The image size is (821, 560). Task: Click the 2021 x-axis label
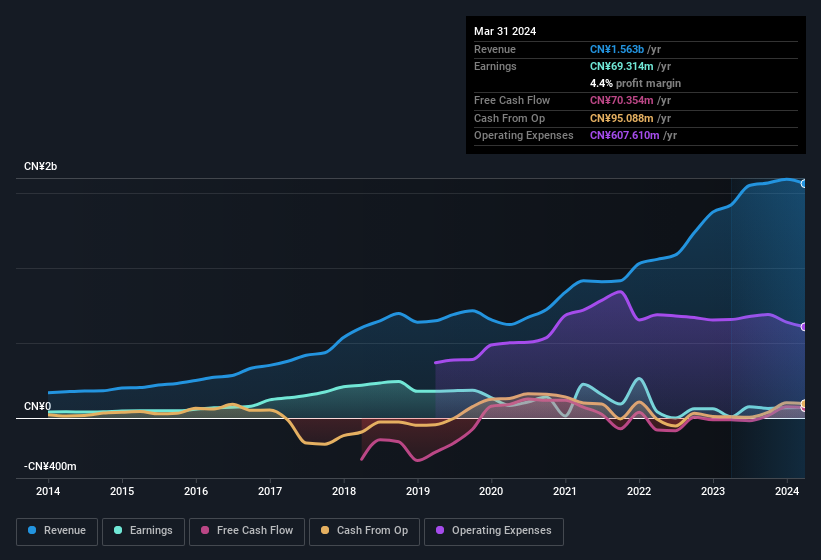565,491
